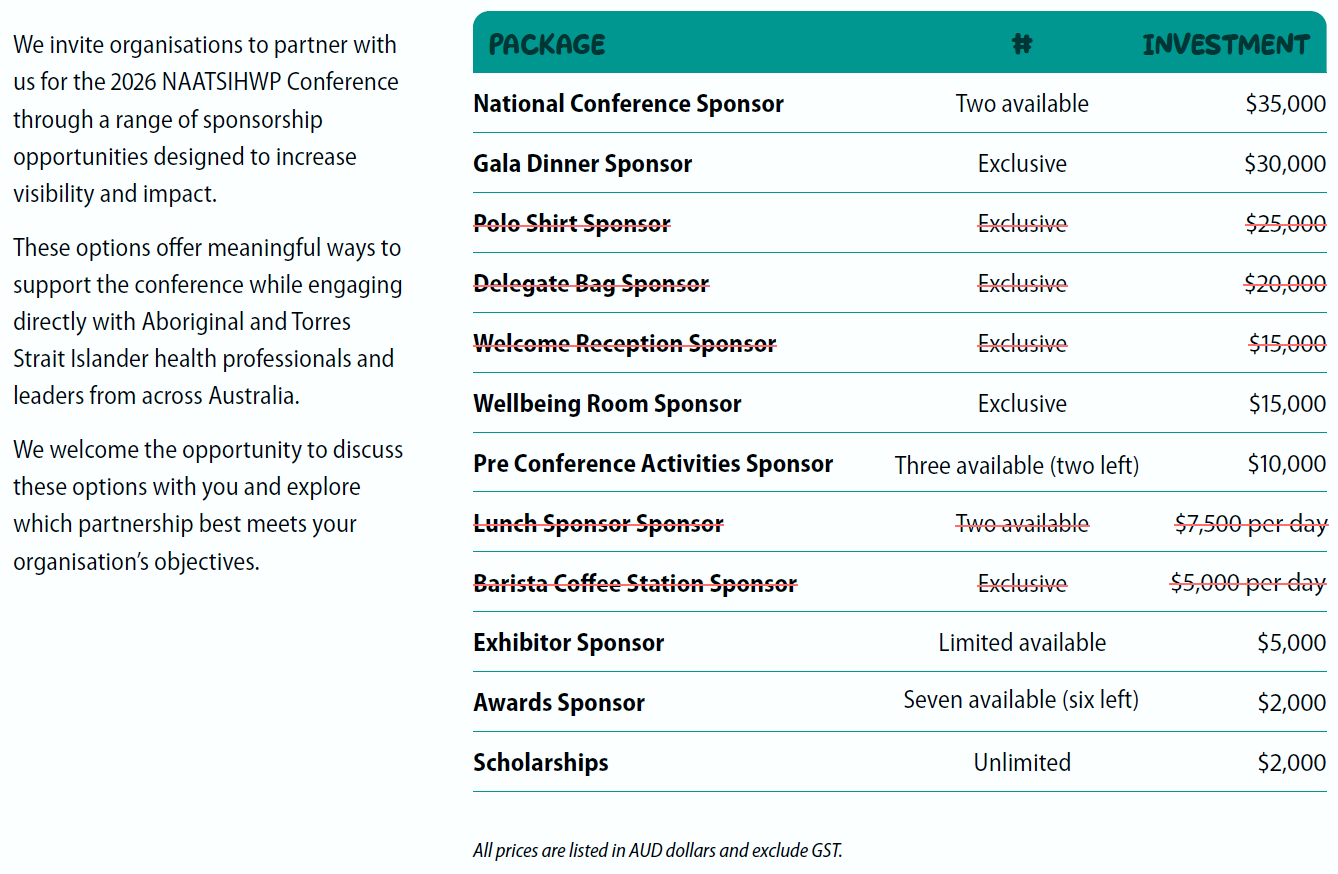The height and width of the screenshot is (874, 1338).
Task: Click the struck-out Delegate Bag Sponsor
Action: 591,284
